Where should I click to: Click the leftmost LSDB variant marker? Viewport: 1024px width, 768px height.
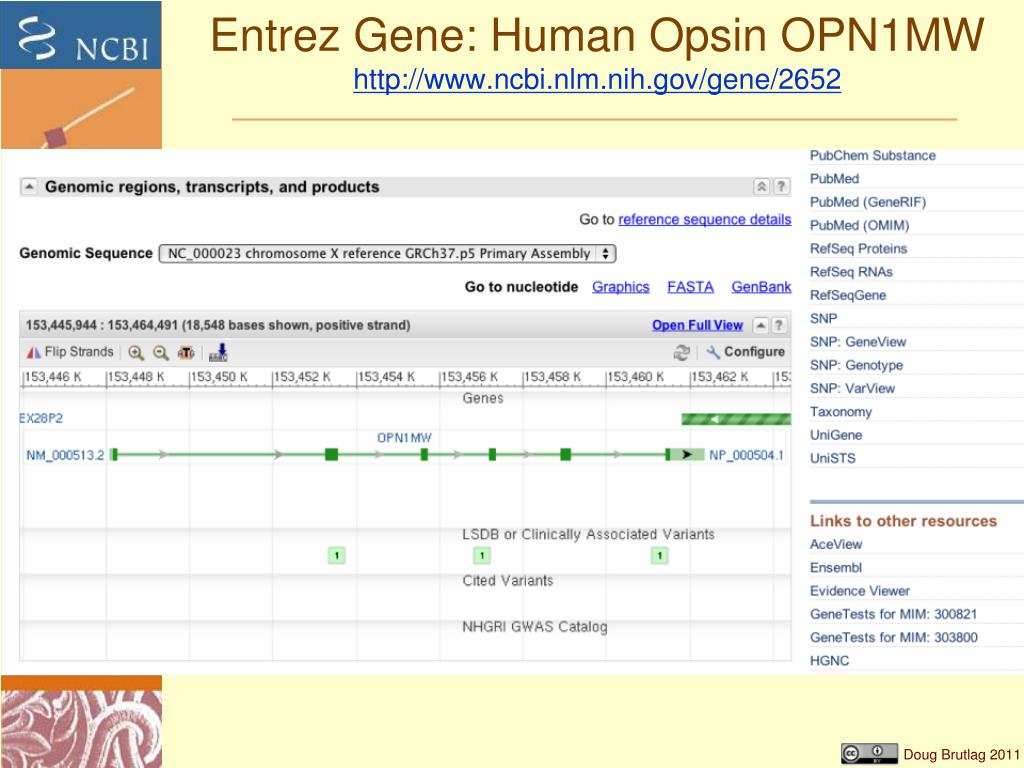[336, 556]
